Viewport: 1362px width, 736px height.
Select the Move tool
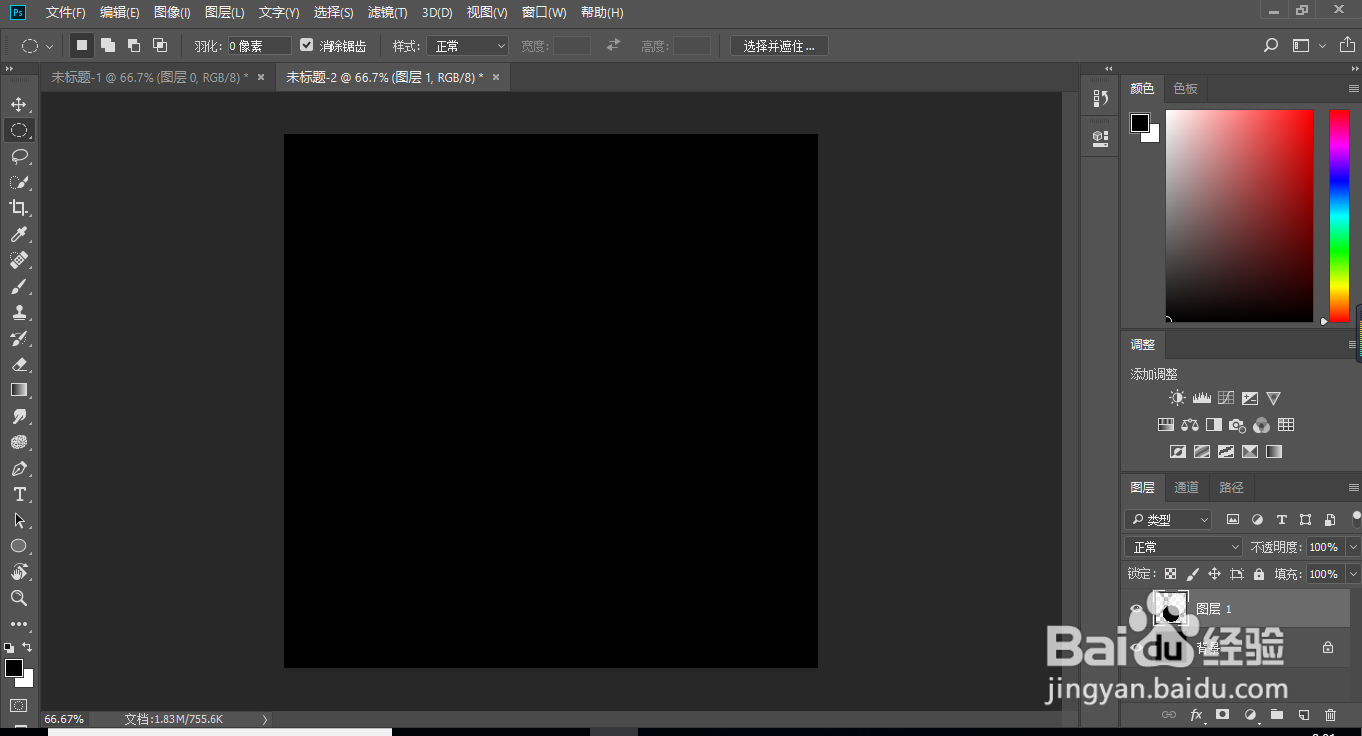coord(18,104)
